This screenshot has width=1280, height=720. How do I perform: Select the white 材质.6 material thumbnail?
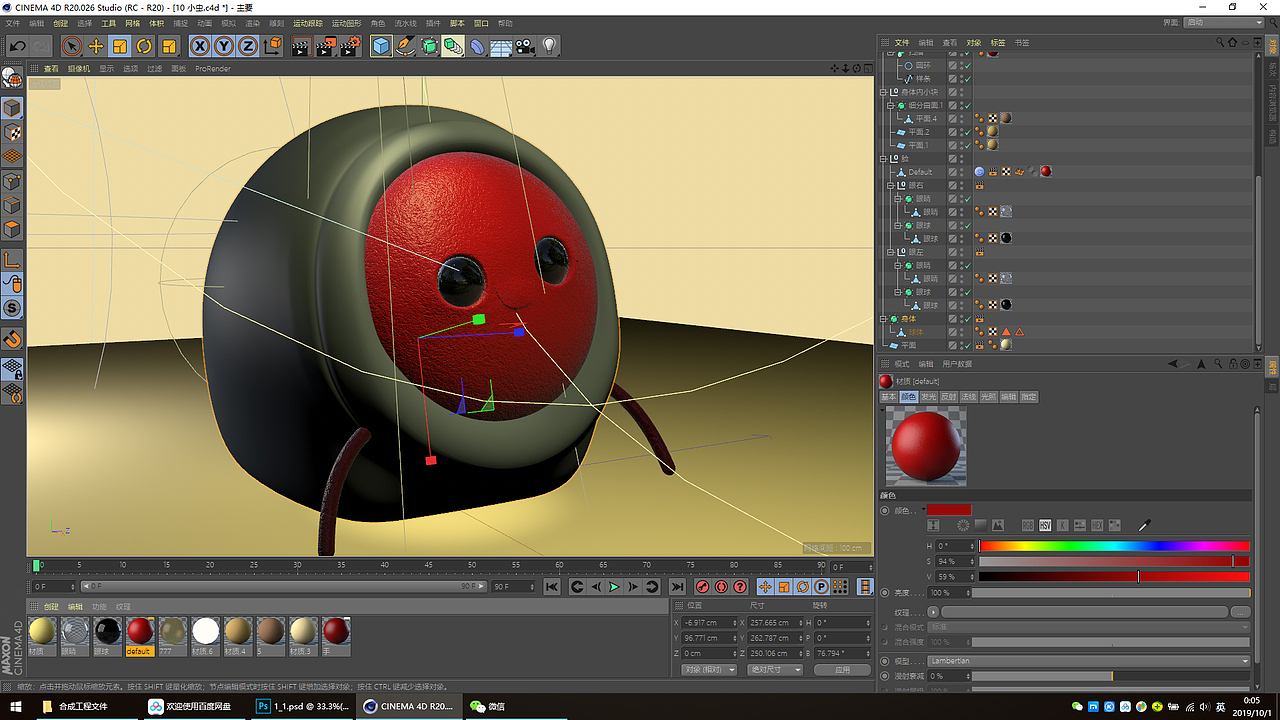pyautogui.click(x=205, y=631)
